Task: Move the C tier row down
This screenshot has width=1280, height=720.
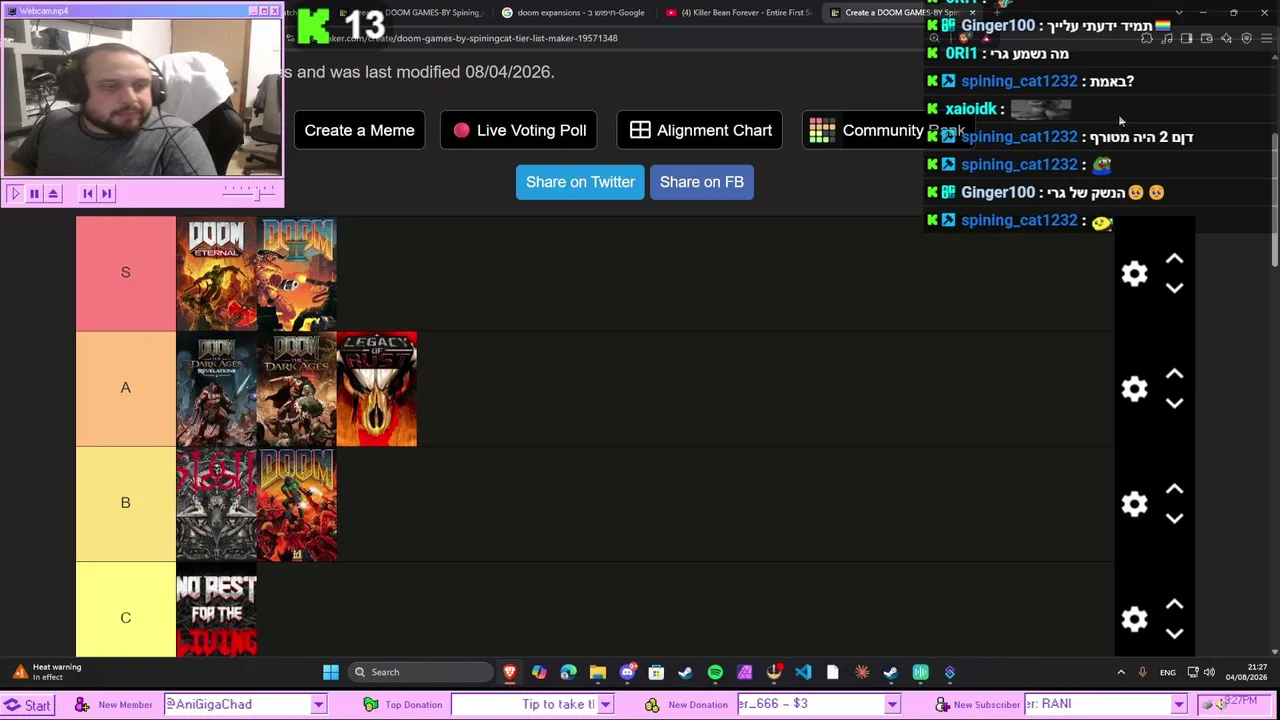Action: [x=1175, y=633]
